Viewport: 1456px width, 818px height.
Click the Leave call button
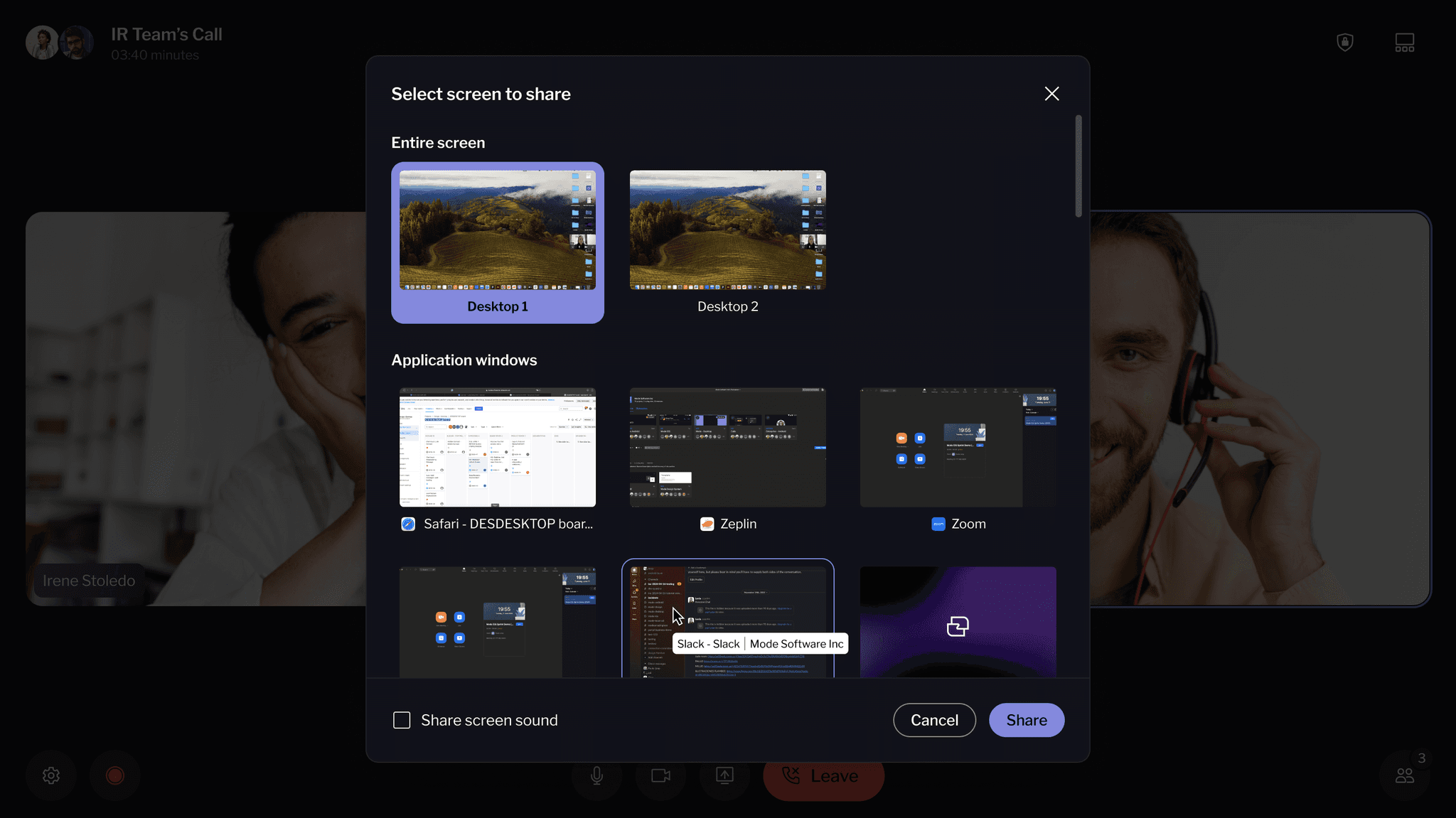[823, 777]
